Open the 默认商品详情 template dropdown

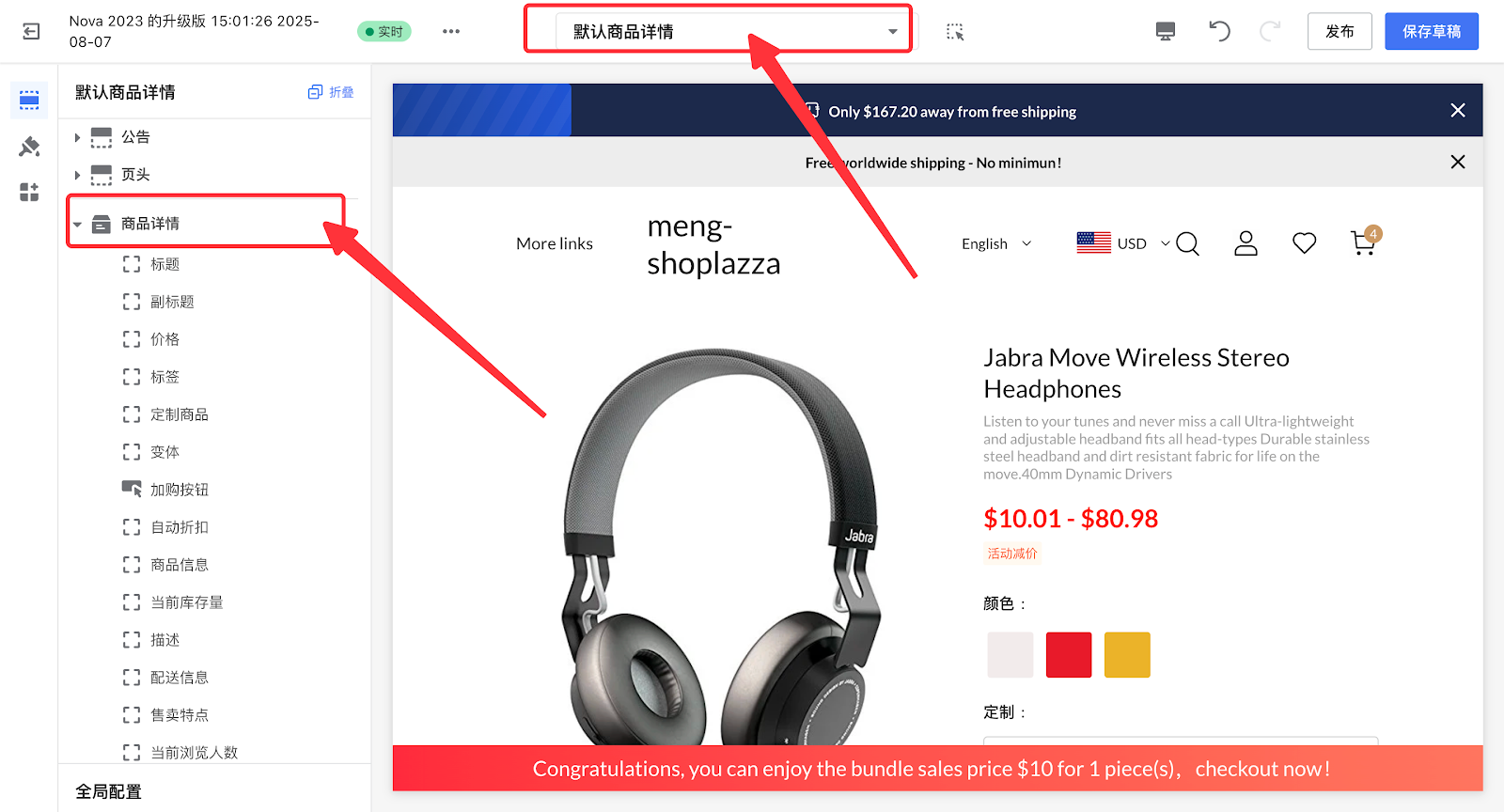click(733, 32)
